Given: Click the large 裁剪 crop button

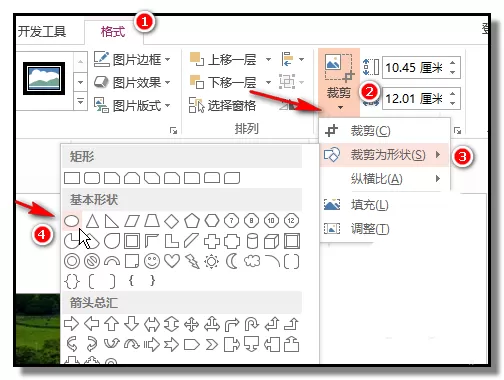Looking at the screenshot, I should [x=339, y=76].
